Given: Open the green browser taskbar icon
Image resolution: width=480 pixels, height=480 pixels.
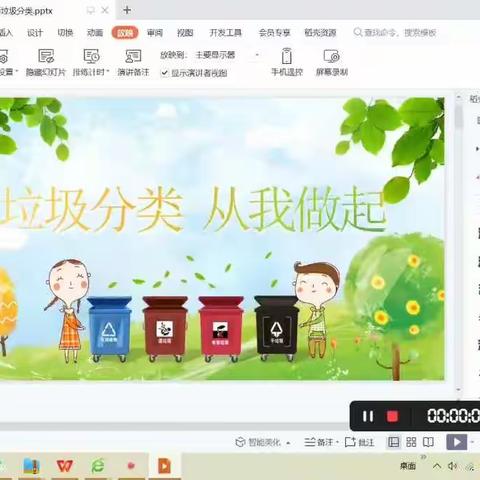Looking at the screenshot, I should 98,466.
